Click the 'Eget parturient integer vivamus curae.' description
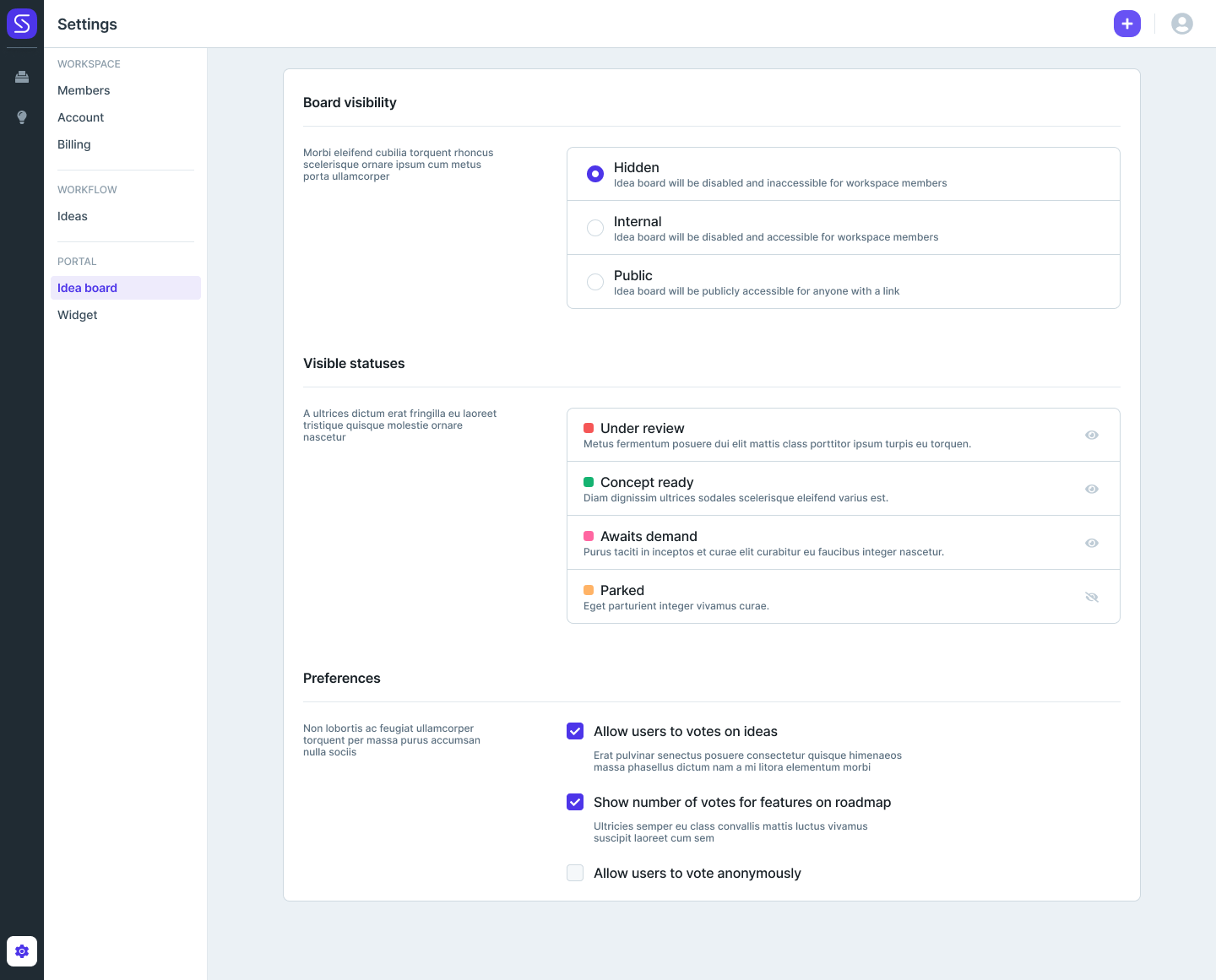1216x980 pixels. click(676, 606)
